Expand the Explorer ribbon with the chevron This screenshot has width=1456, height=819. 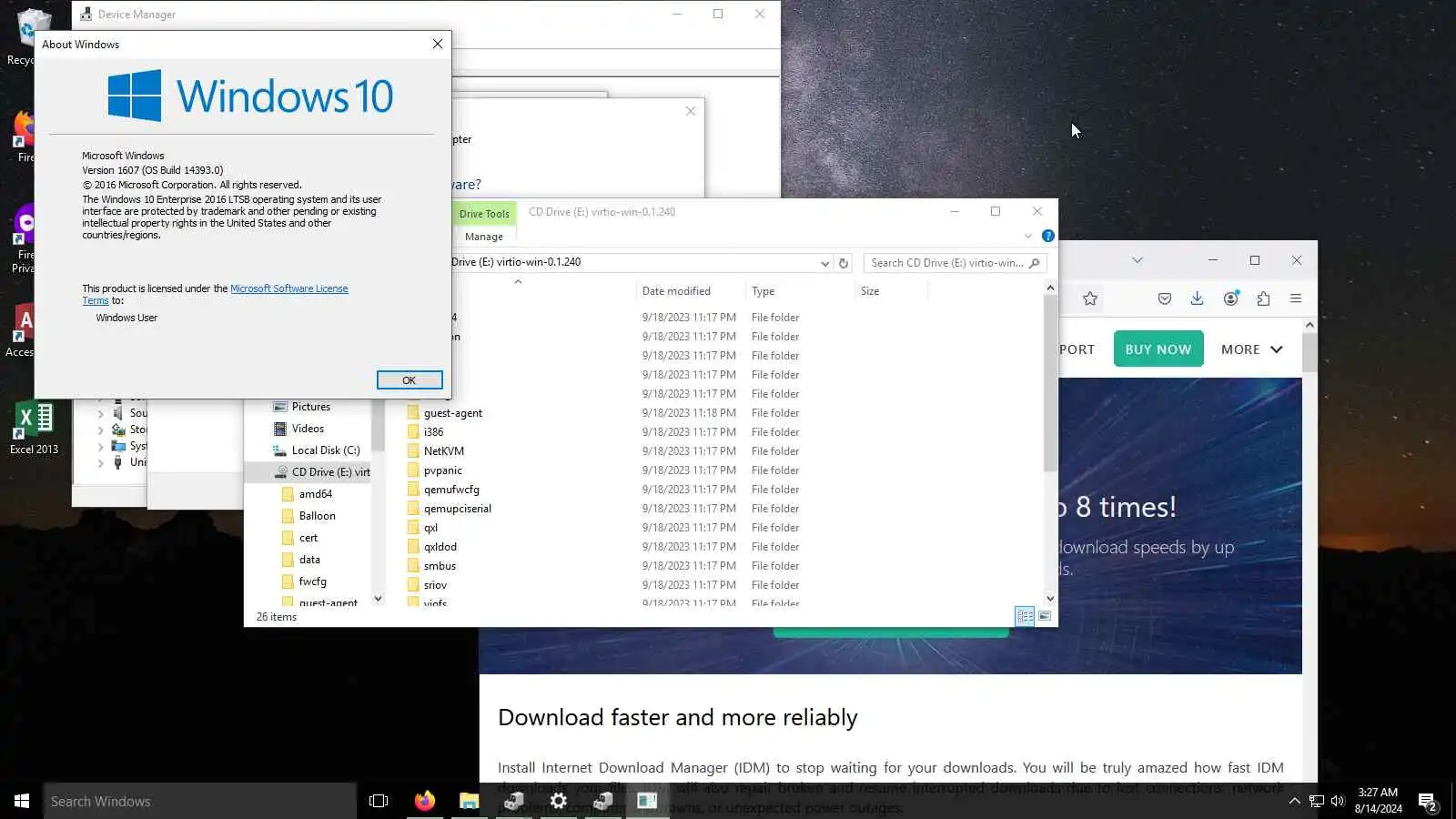point(1028,236)
